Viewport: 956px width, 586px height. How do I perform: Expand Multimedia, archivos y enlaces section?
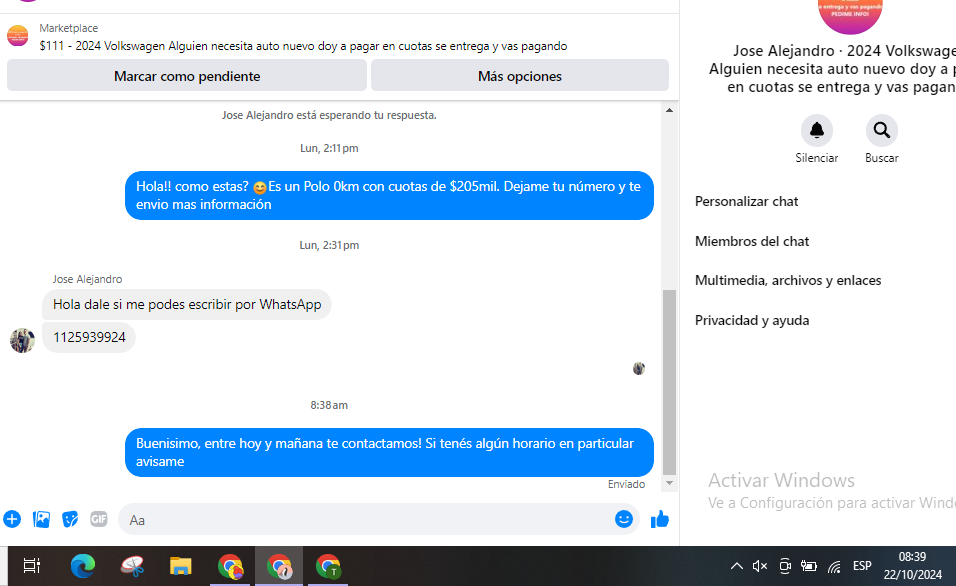point(788,280)
